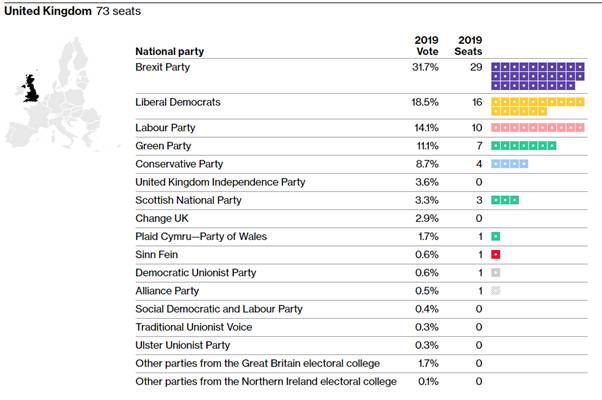Click the Liberal Democrats yellow seat block
Viewport: 602px width, 400px height.
(x=537, y=107)
